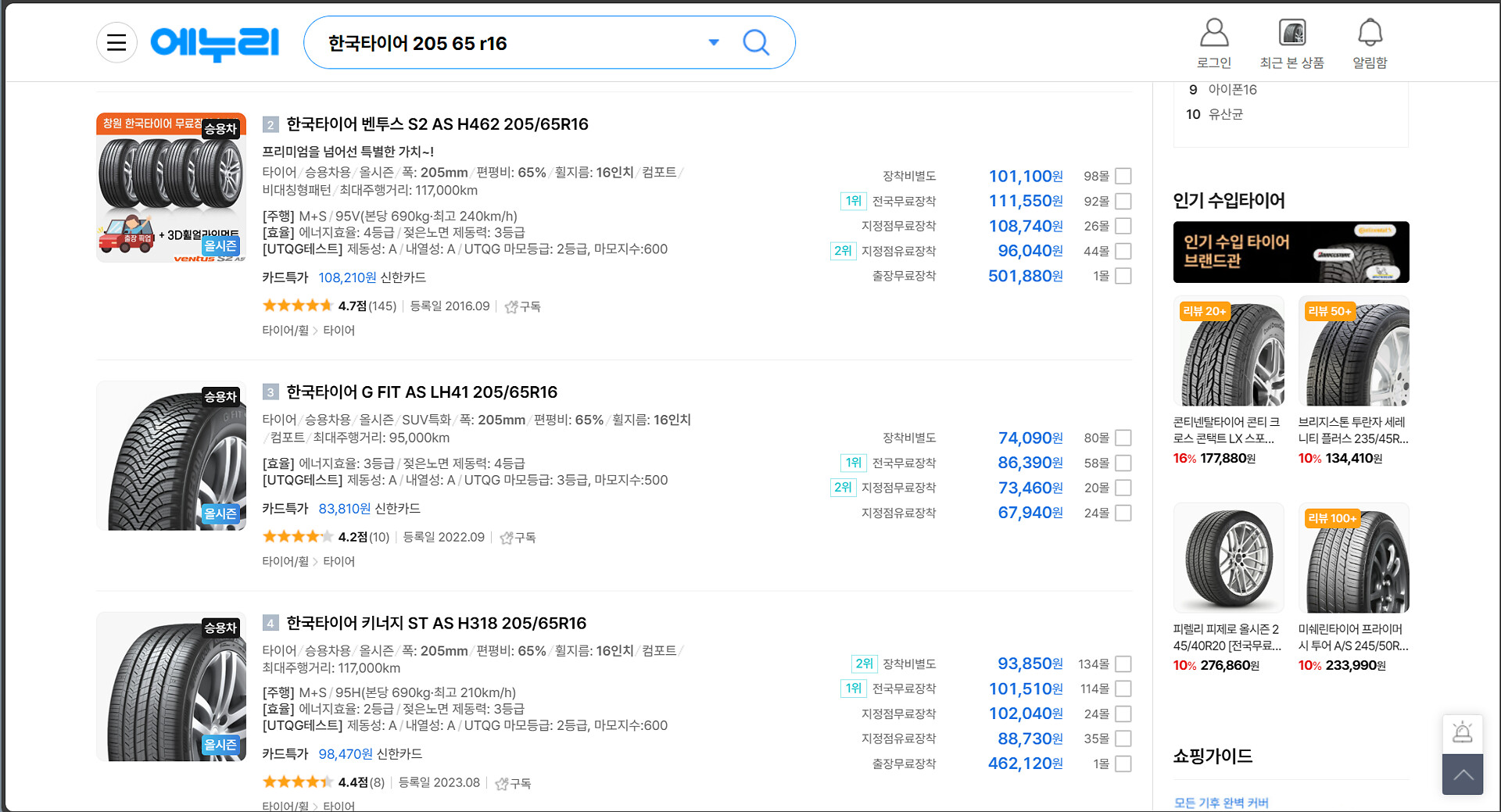Go to Enuri home via logo
1501x812 pixels.
point(214,43)
